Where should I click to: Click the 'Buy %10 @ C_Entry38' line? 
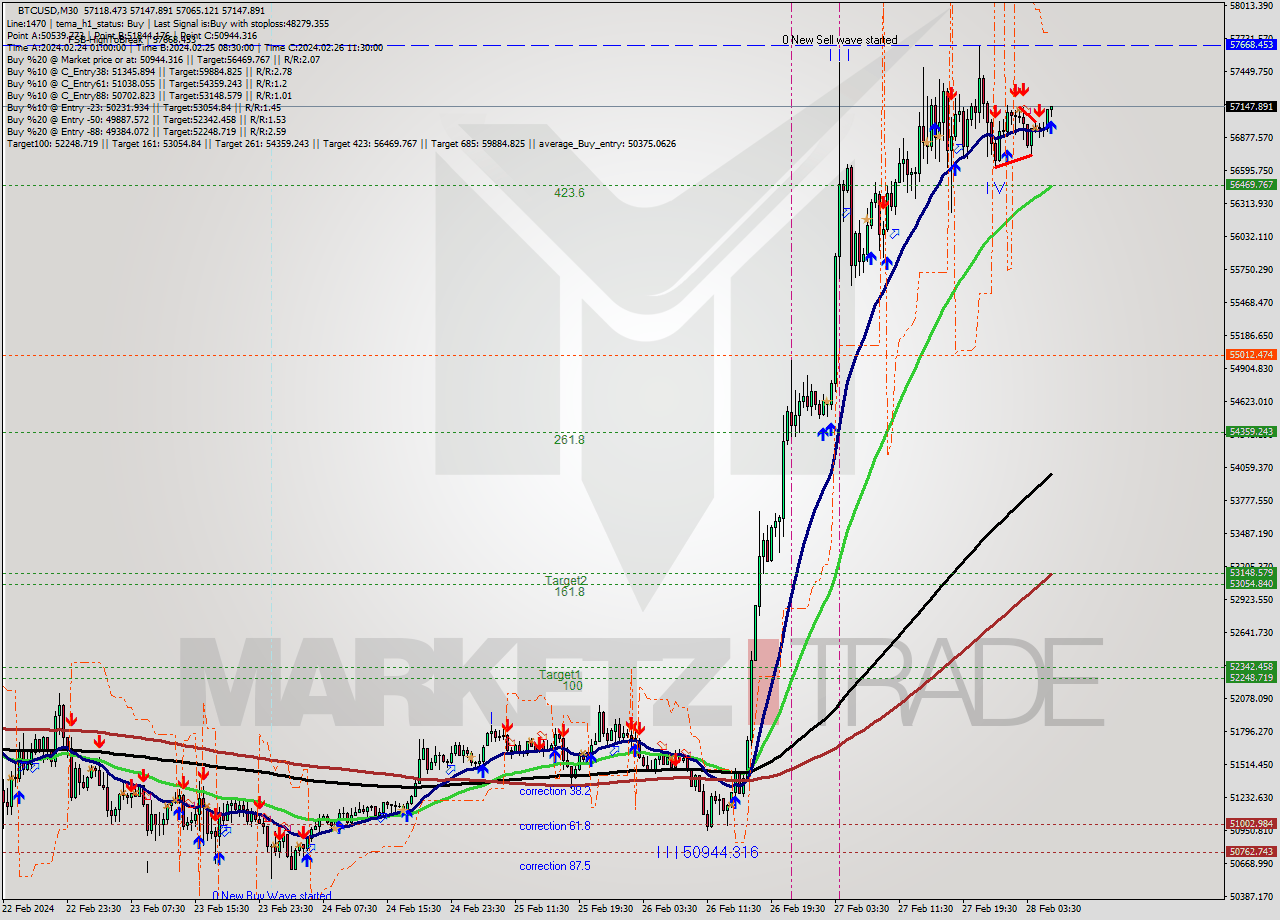(x=149, y=72)
